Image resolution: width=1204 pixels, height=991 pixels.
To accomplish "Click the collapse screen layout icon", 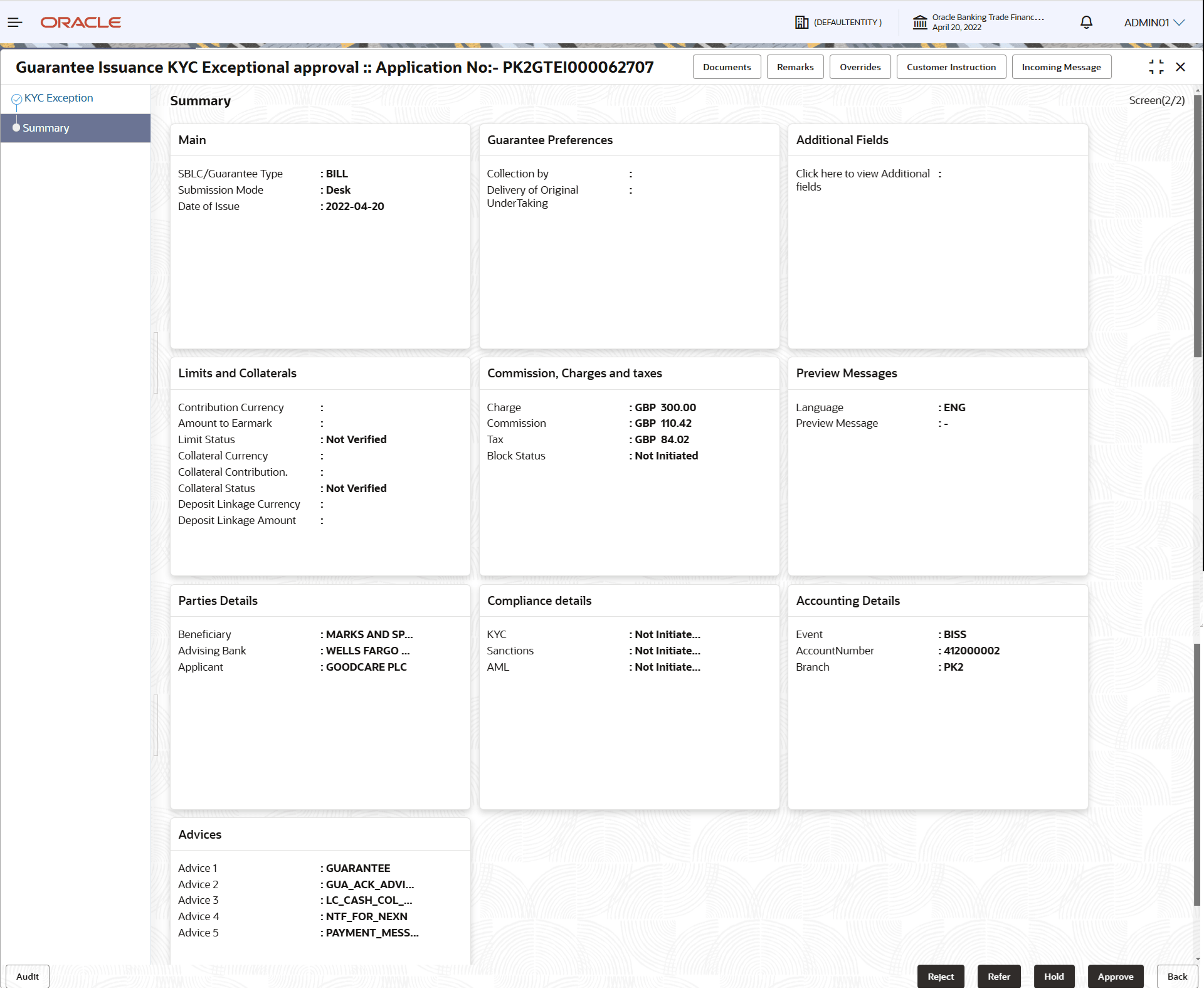I will click(1156, 66).
